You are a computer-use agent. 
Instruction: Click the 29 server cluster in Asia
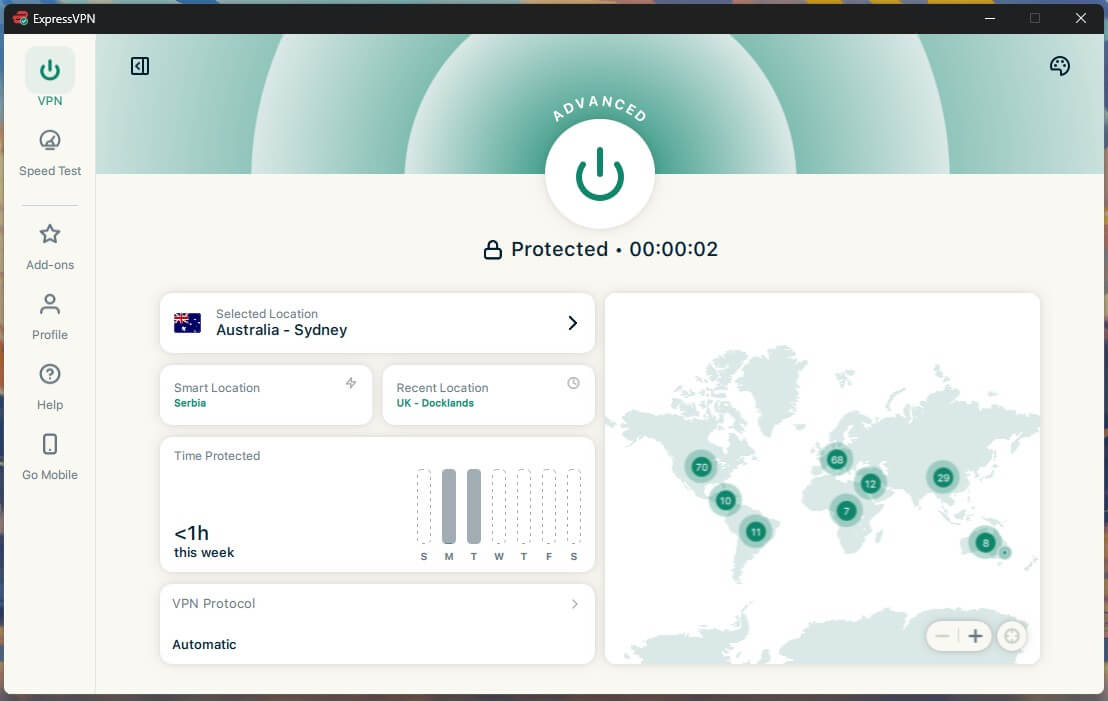click(943, 478)
